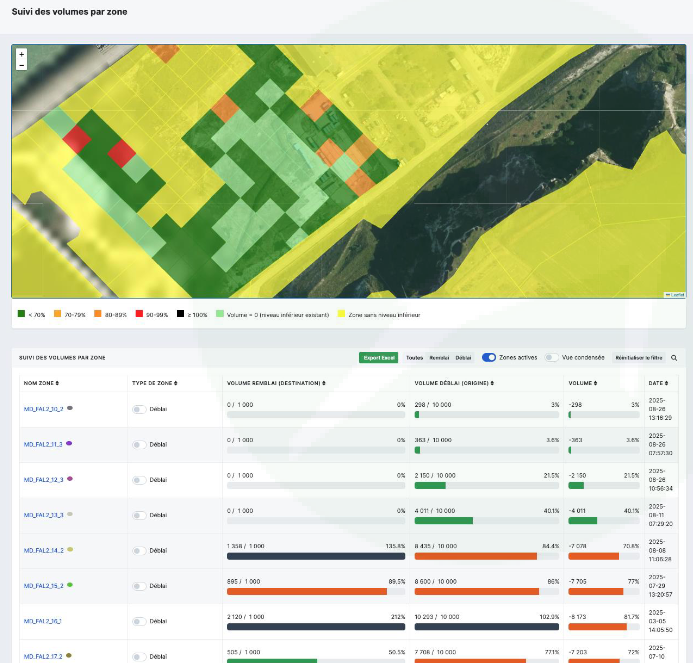Image resolution: width=693 pixels, height=665 pixels.
Task: Click the '70-79%' legend swatch
Action: click(x=57, y=314)
